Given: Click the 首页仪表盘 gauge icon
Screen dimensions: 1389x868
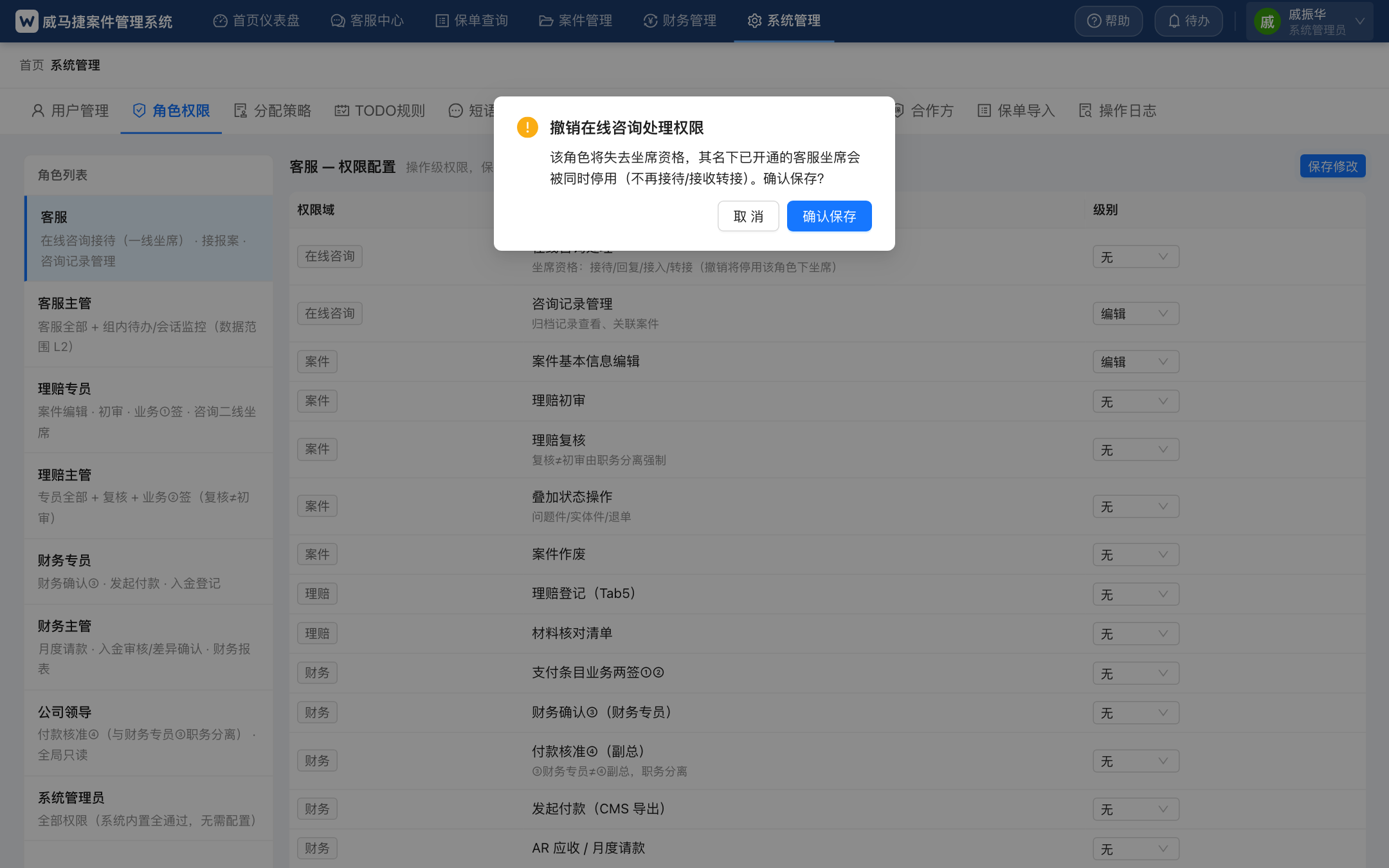Looking at the screenshot, I should 221,21.
